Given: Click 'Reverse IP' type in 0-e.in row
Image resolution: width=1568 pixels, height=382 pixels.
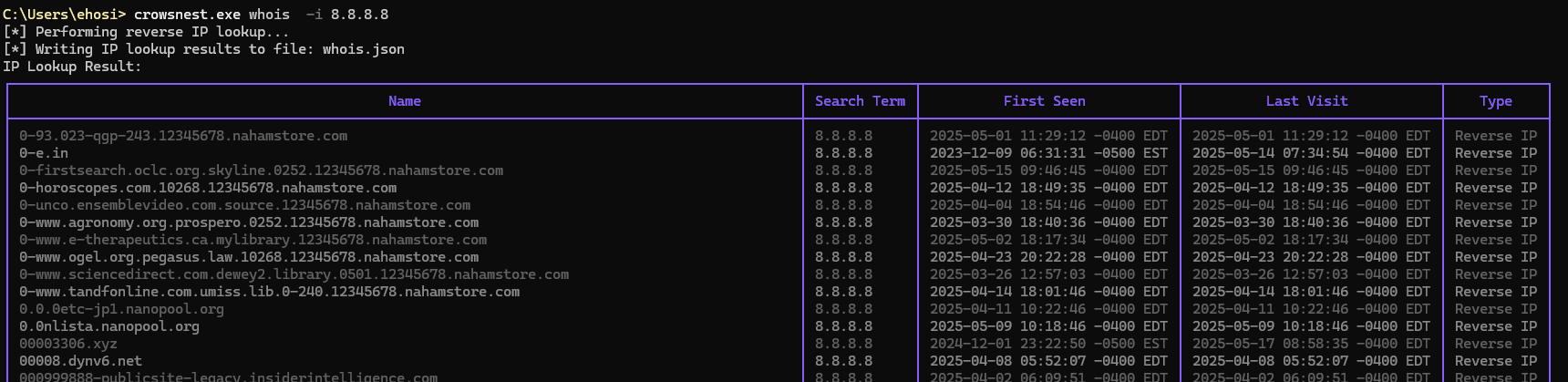Looking at the screenshot, I should click(x=1496, y=153).
